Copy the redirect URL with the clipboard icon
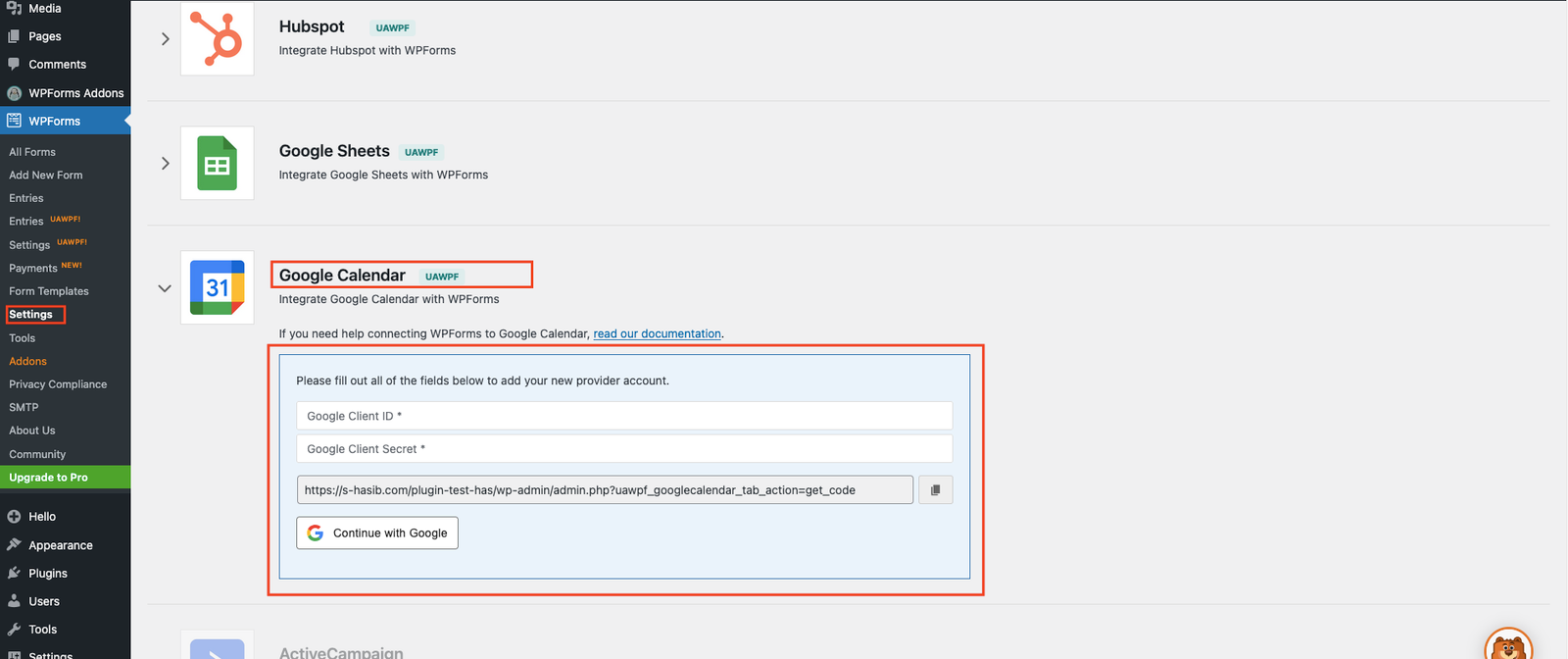 pos(935,490)
